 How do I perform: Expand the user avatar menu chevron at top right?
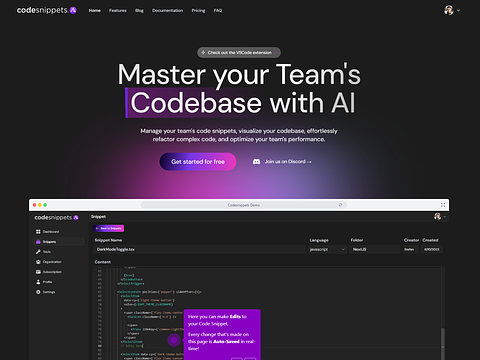coord(459,10)
